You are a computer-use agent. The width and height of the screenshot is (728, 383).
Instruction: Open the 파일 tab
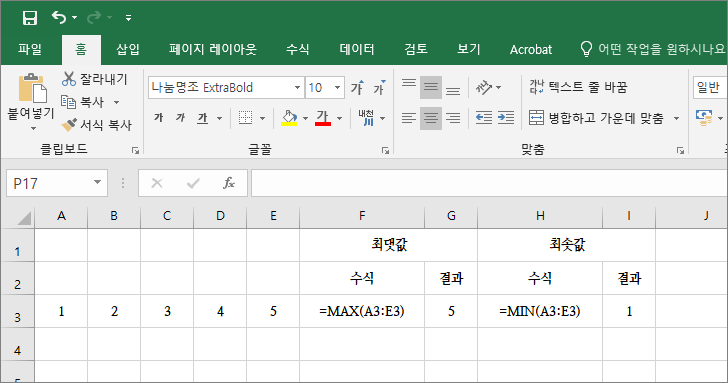coord(30,49)
